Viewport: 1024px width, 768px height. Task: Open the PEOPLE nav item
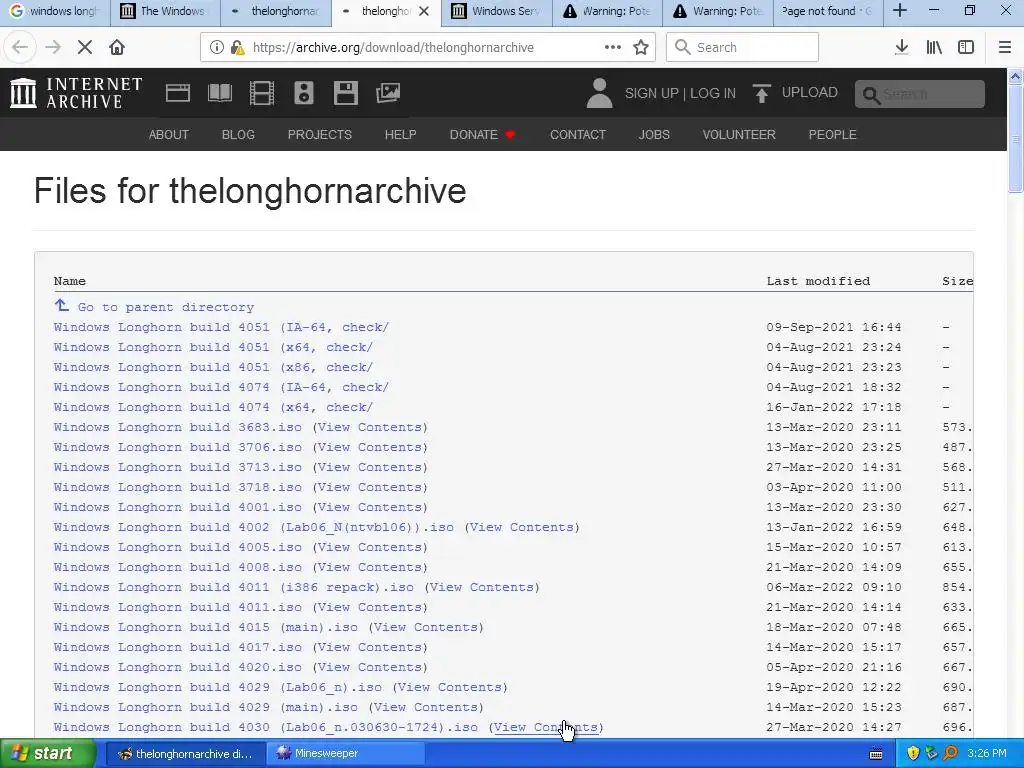point(832,135)
